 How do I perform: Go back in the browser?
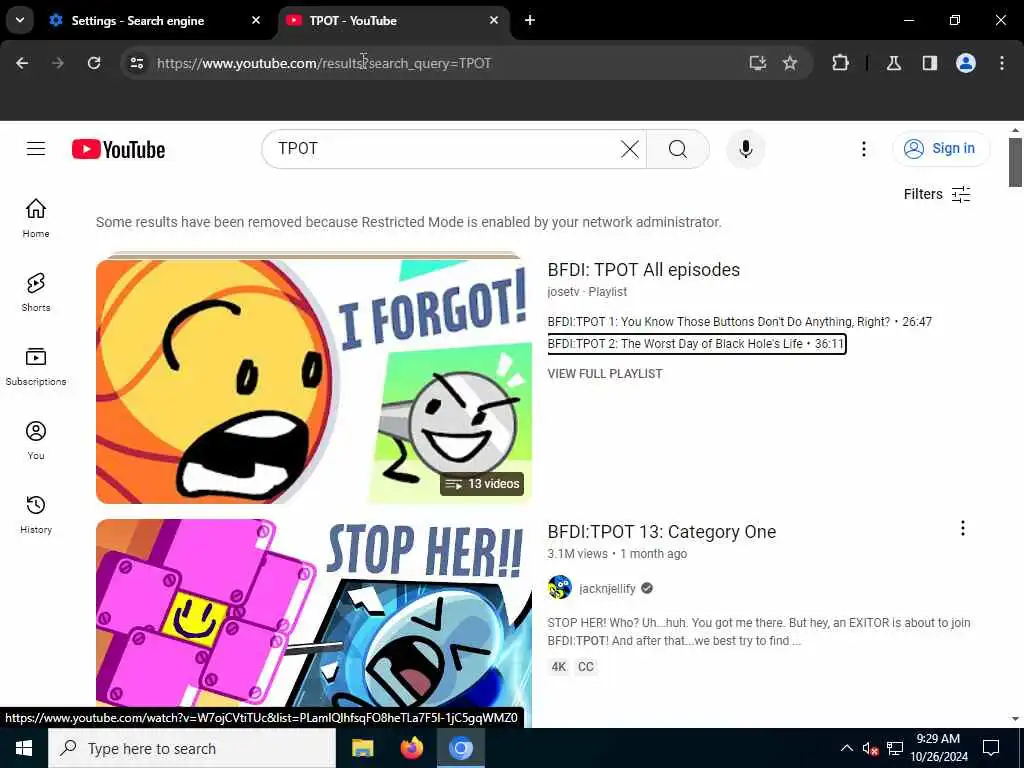[x=22, y=63]
